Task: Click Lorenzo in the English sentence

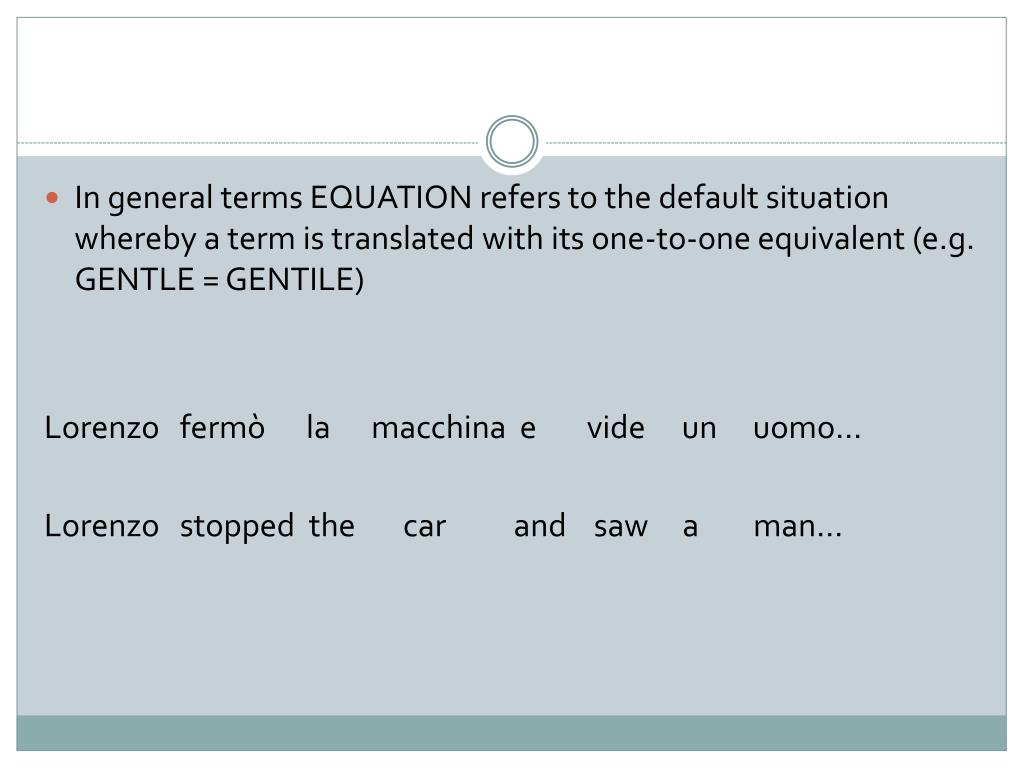Action: [102, 526]
